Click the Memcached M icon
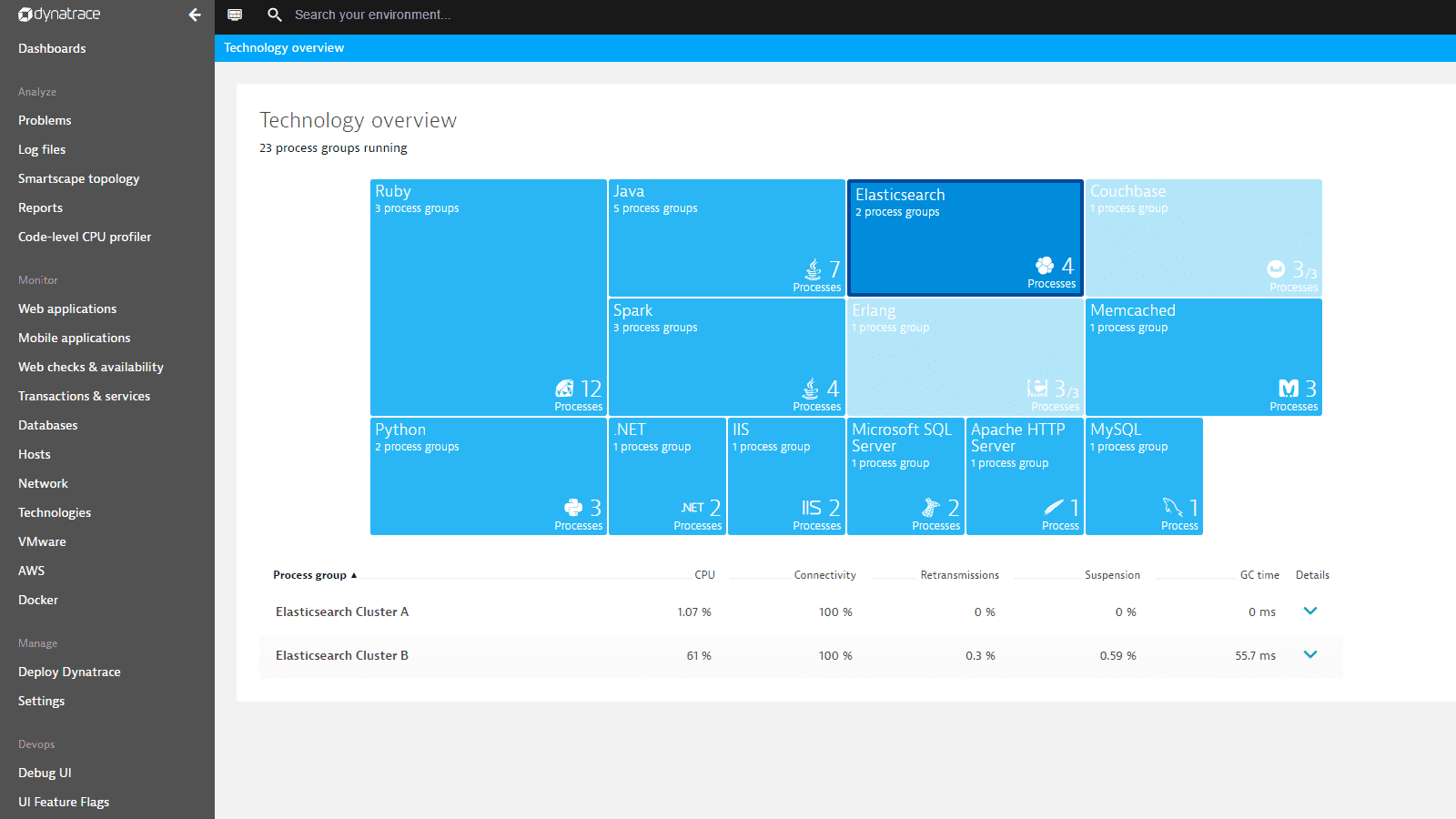1456x819 pixels. click(1289, 389)
